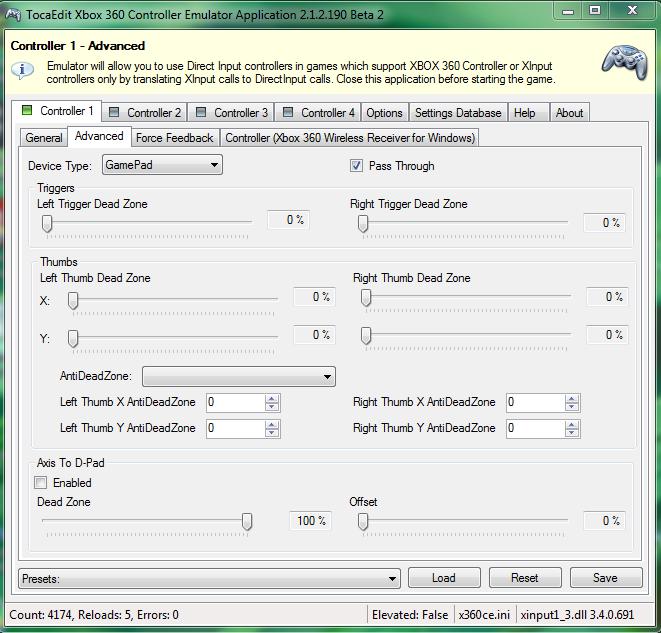Enable the Axis To D-Pad checkbox
Screen dimensions: 661x633
tap(40, 483)
